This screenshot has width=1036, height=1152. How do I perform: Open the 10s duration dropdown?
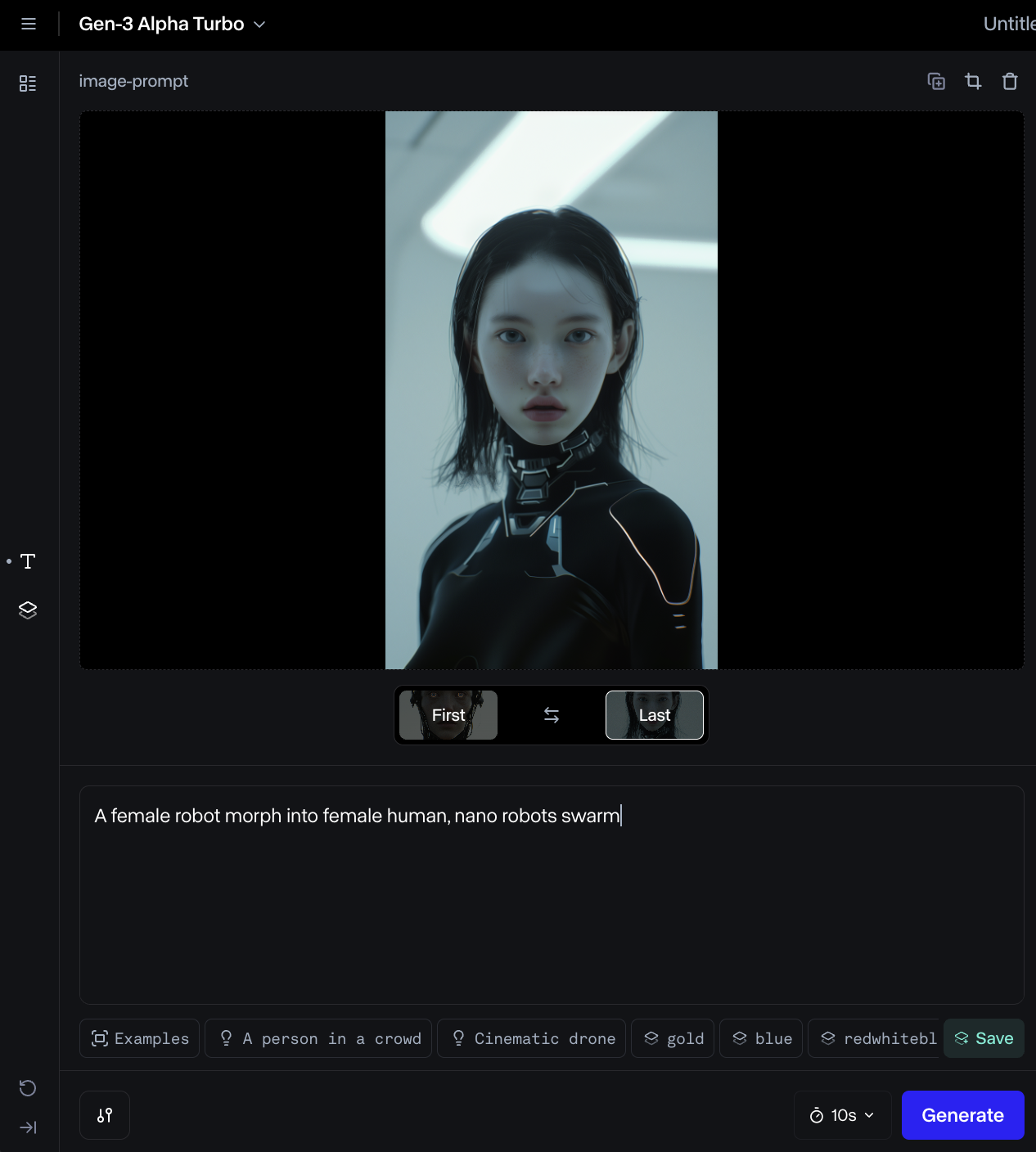(x=842, y=1114)
